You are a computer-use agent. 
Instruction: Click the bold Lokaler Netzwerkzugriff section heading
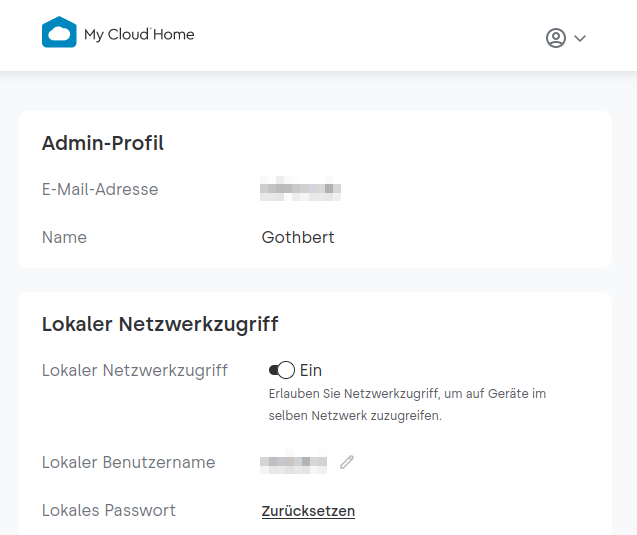pyautogui.click(x=160, y=324)
